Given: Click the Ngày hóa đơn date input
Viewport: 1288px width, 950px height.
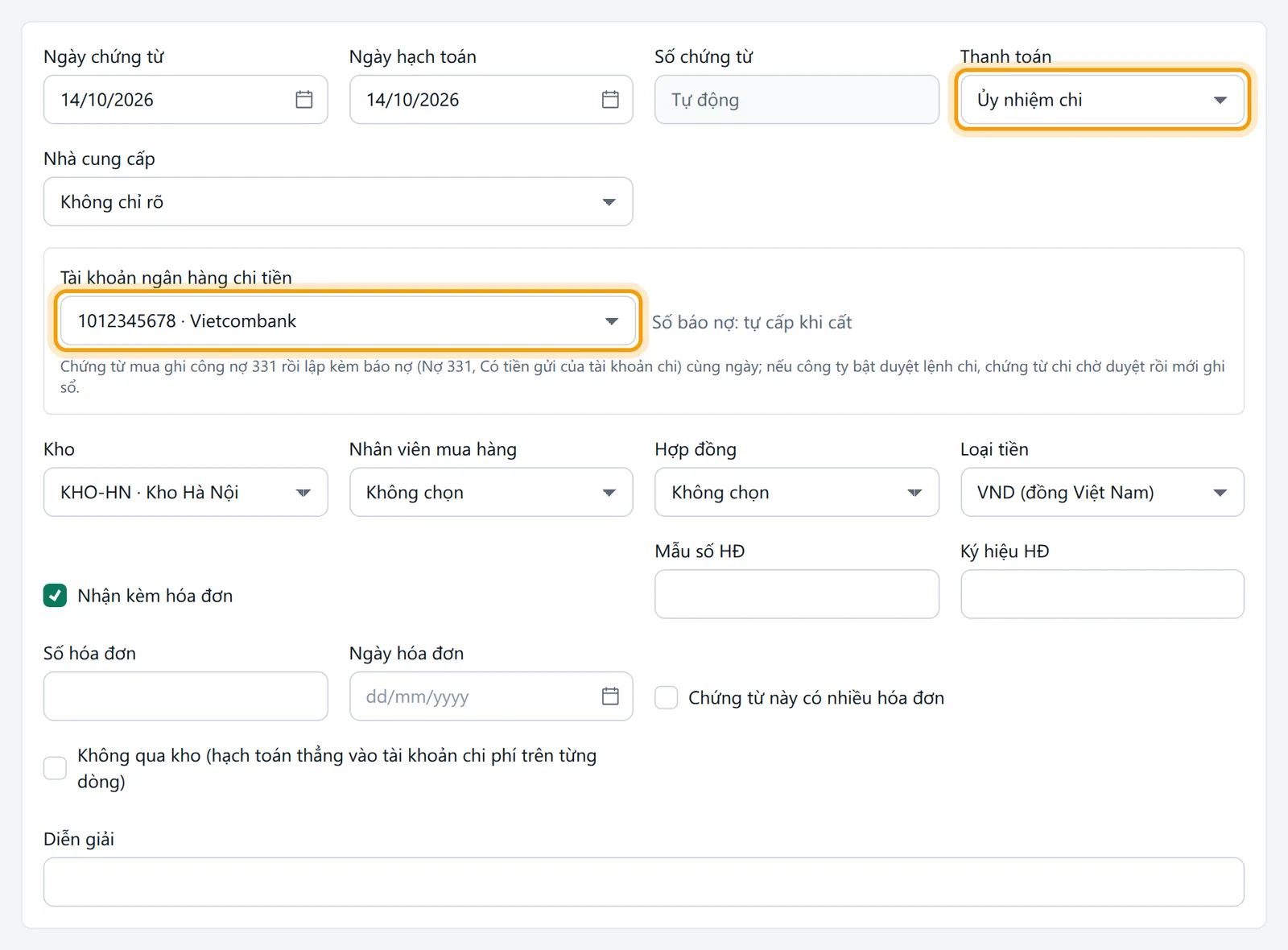Looking at the screenshot, I should [x=491, y=696].
